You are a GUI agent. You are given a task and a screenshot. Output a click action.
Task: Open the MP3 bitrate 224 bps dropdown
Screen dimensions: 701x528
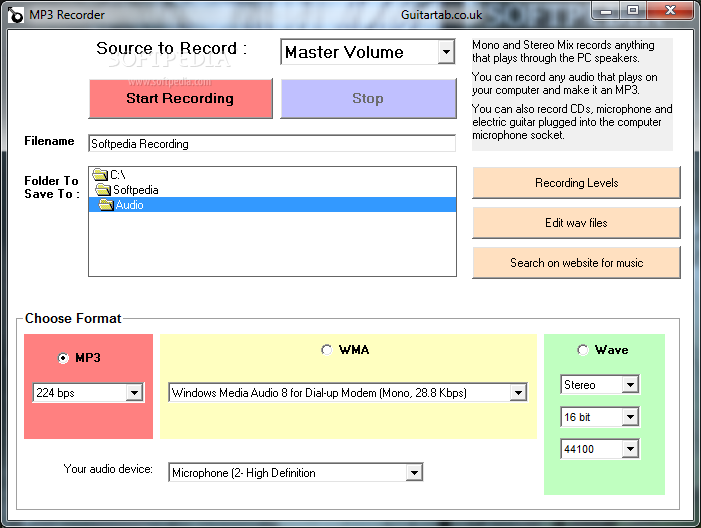(x=134, y=393)
